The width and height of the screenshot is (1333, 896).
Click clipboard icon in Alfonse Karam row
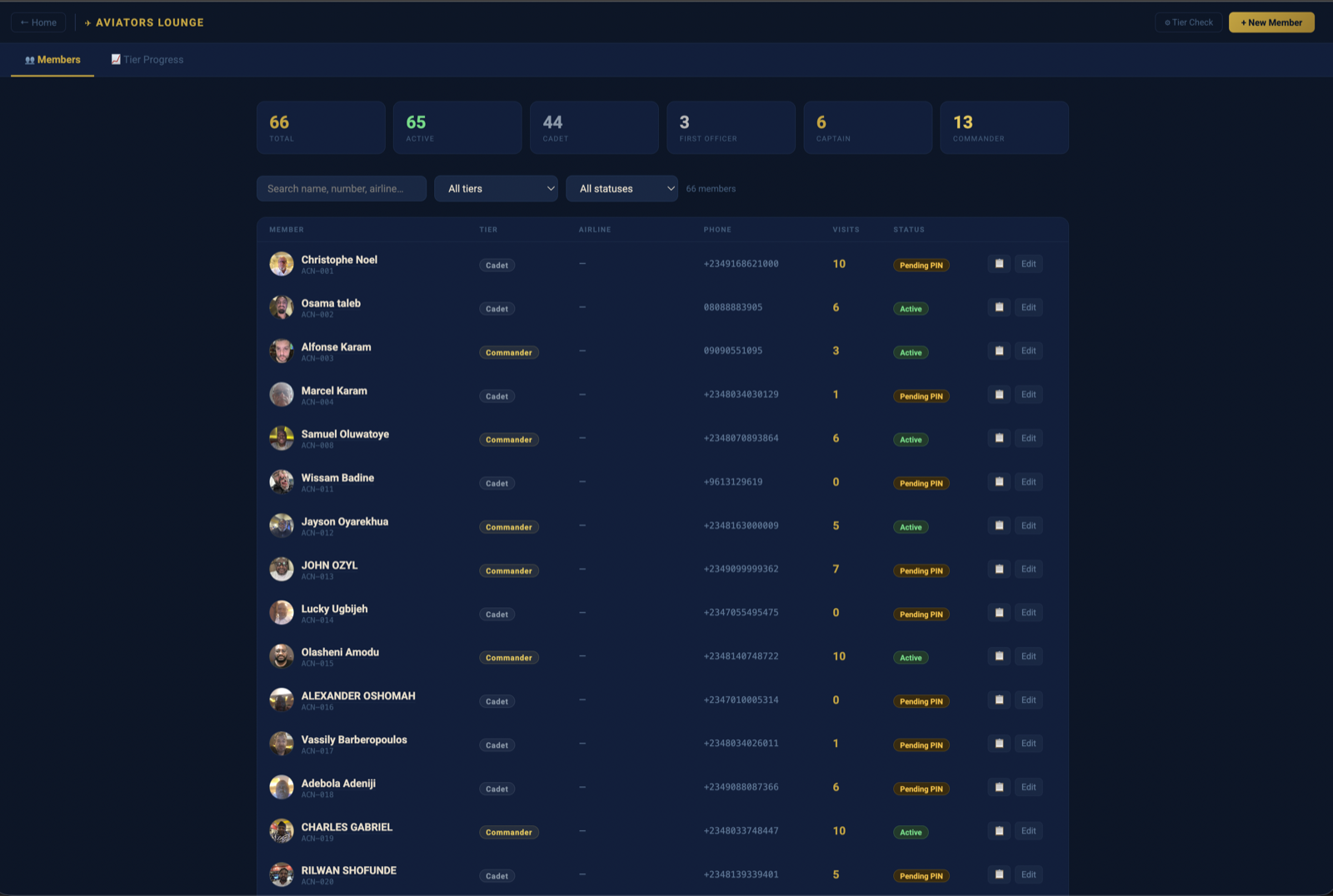[999, 351]
